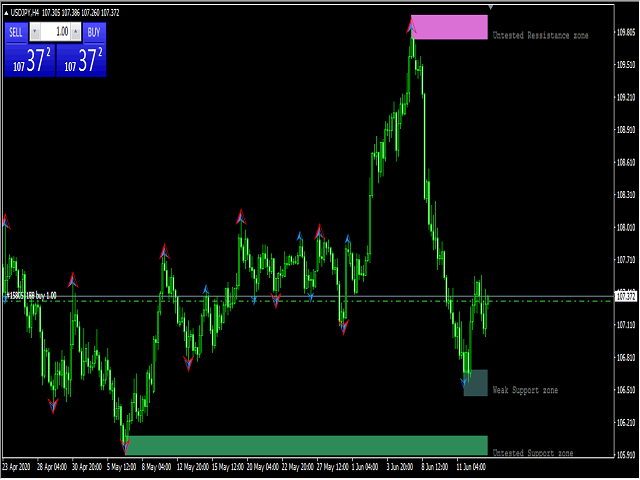
Task: Click the 108.310 price axis label
Action: pyautogui.click(x=625, y=195)
